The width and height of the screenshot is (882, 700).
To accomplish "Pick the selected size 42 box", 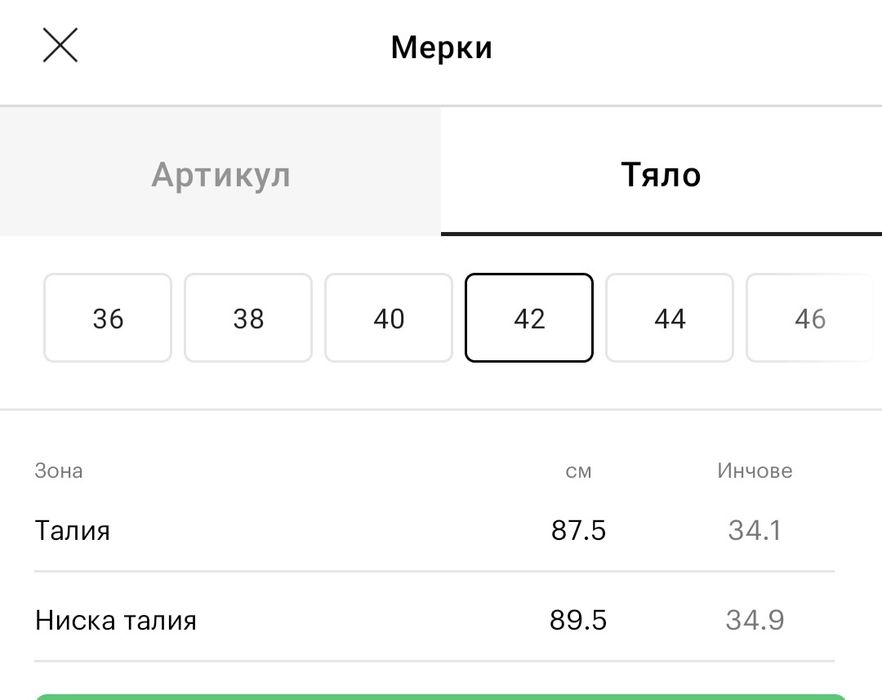I will (529, 318).
